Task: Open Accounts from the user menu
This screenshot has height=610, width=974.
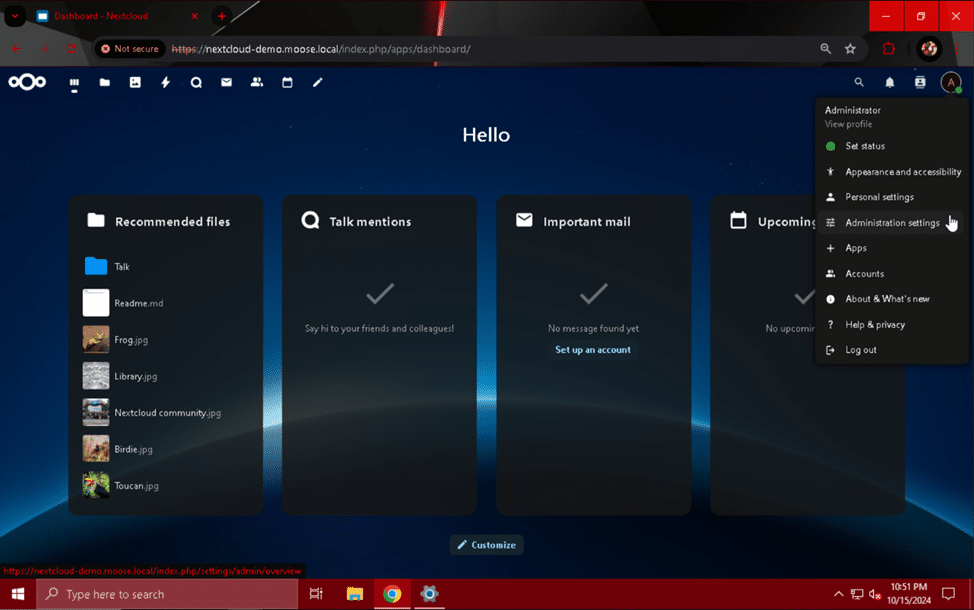Action: point(892,273)
